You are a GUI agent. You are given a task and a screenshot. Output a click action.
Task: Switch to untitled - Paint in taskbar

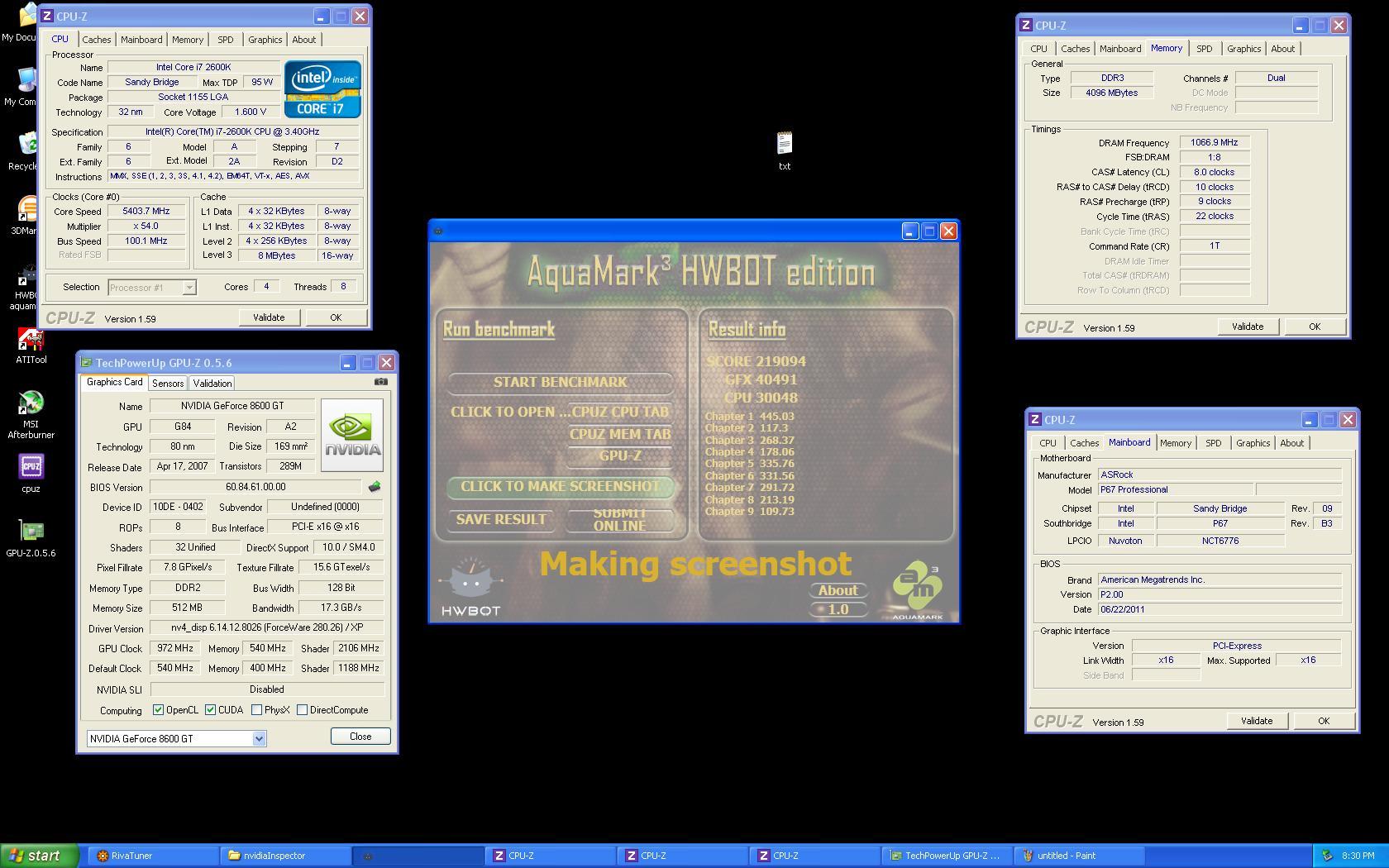coord(1080,856)
